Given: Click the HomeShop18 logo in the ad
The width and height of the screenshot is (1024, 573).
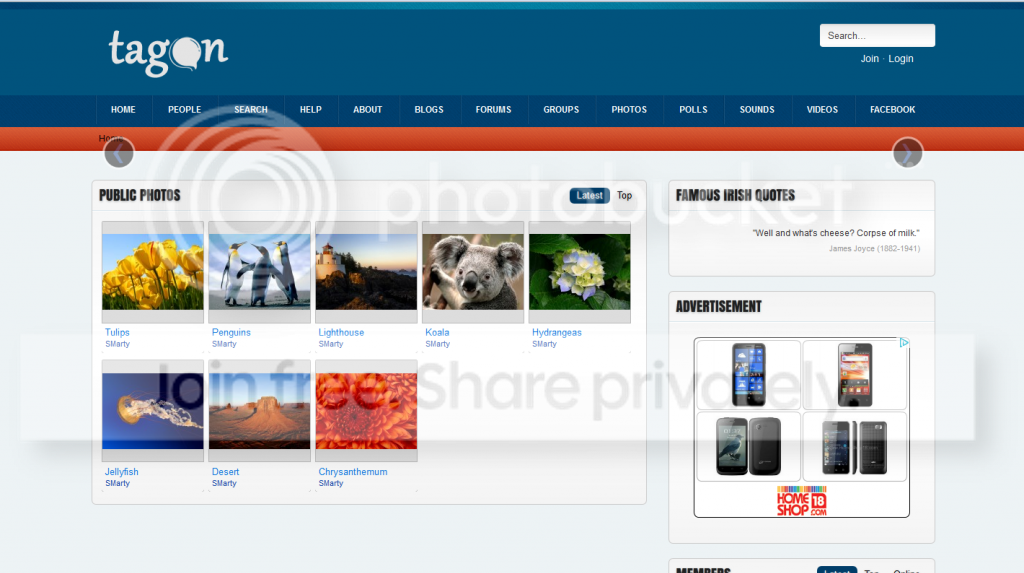Looking at the screenshot, I should (801, 501).
